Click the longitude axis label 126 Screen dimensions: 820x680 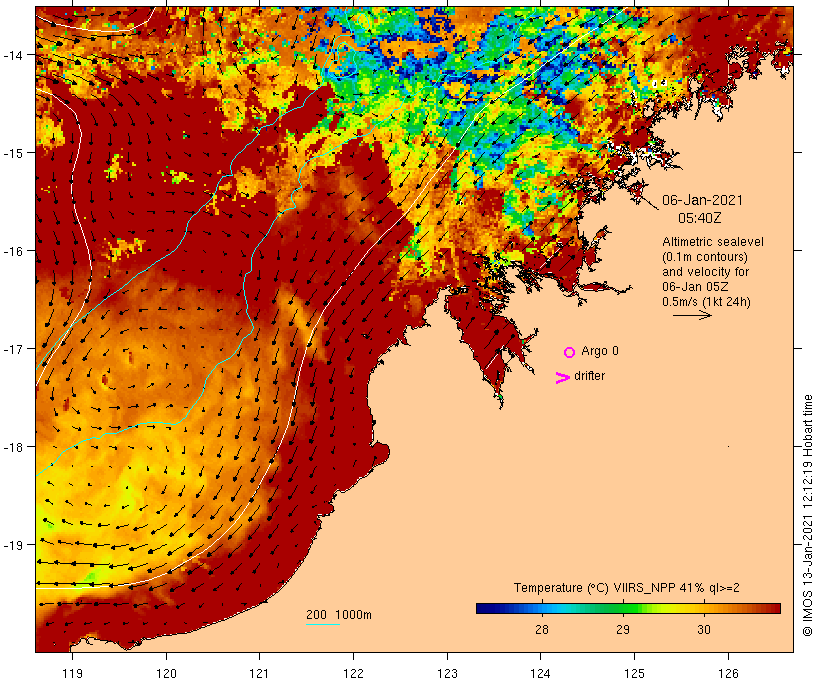(728, 673)
